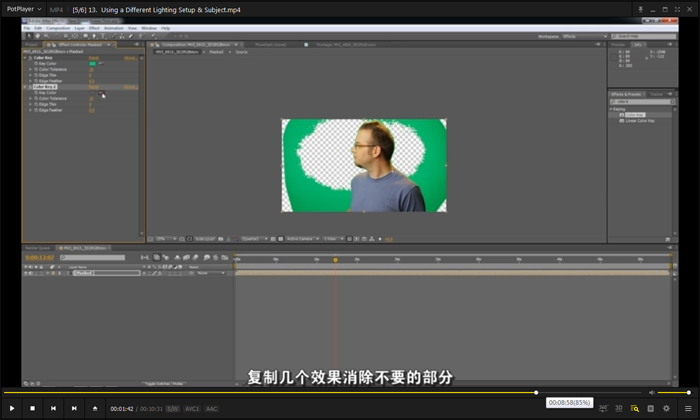Image resolution: width=700 pixels, height=420 pixels.
Task: Open the PotPlayer settings gear
Action: (666, 408)
